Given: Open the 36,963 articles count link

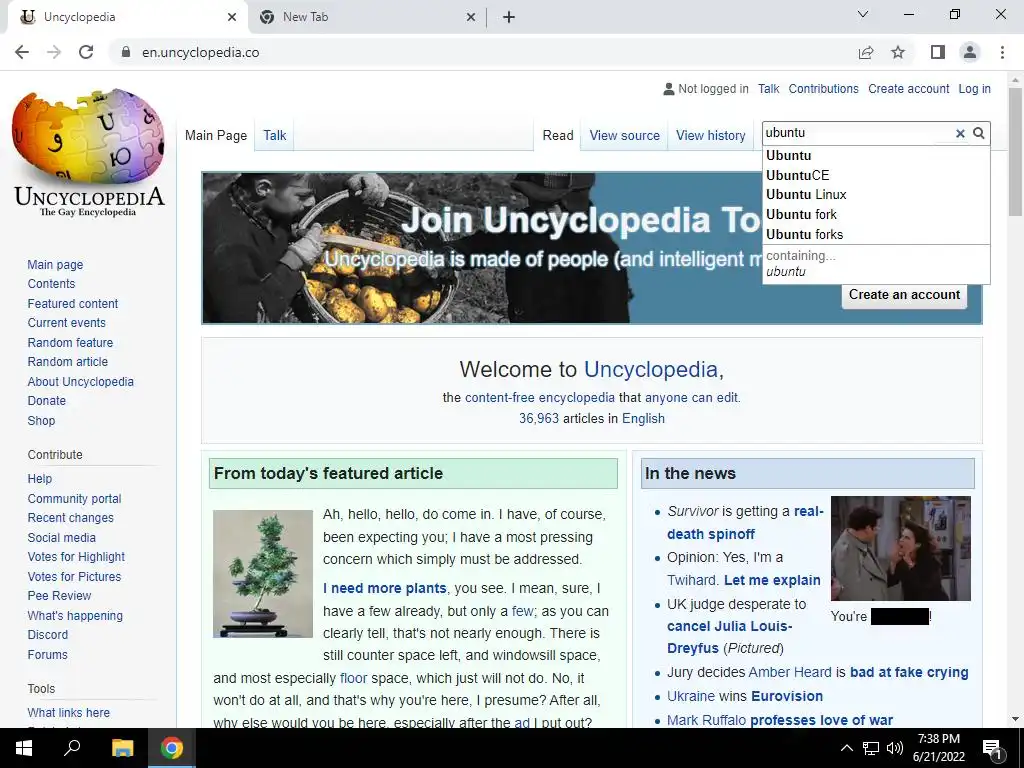Looking at the screenshot, I should pos(539,419).
